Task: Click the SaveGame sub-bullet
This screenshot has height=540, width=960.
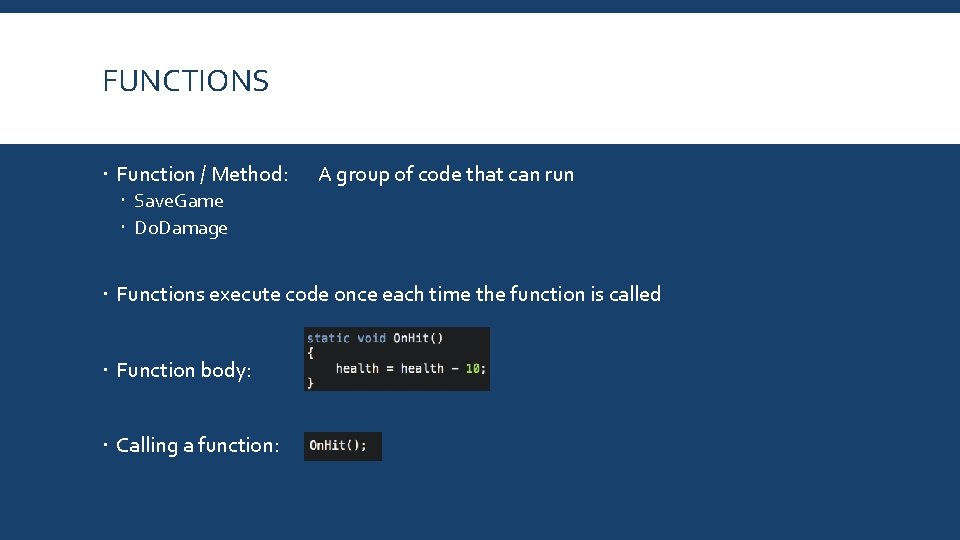Action: 179,201
